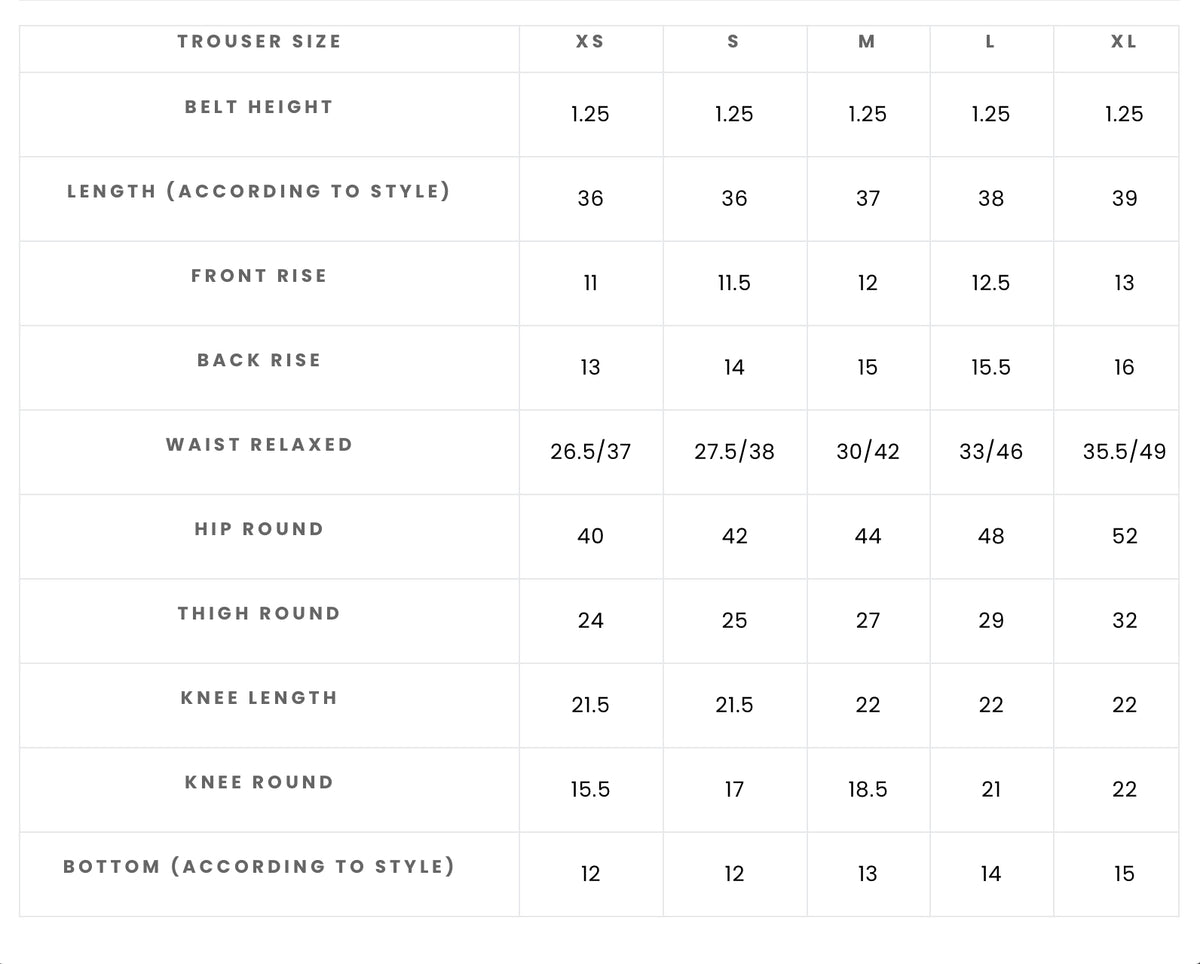The width and height of the screenshot is (1200, 964).
Task: Click waist value 26.5/37 for XS
Action: [590, 452]
